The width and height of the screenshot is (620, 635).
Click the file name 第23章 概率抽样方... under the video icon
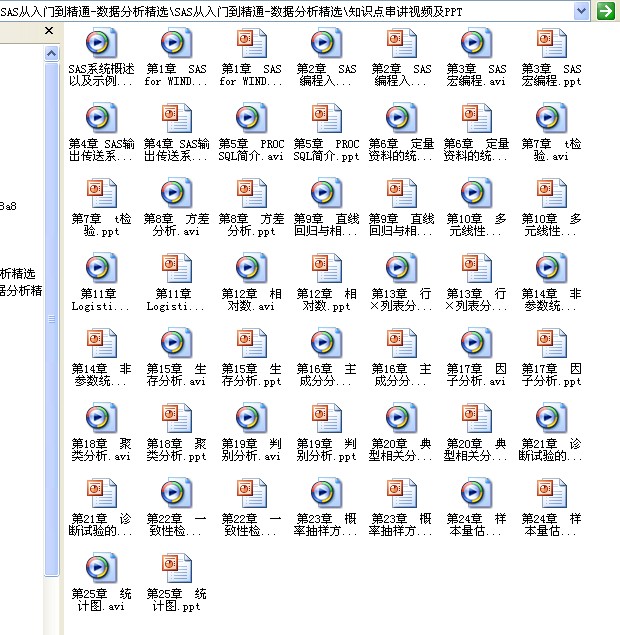click(x=326, y=524)
